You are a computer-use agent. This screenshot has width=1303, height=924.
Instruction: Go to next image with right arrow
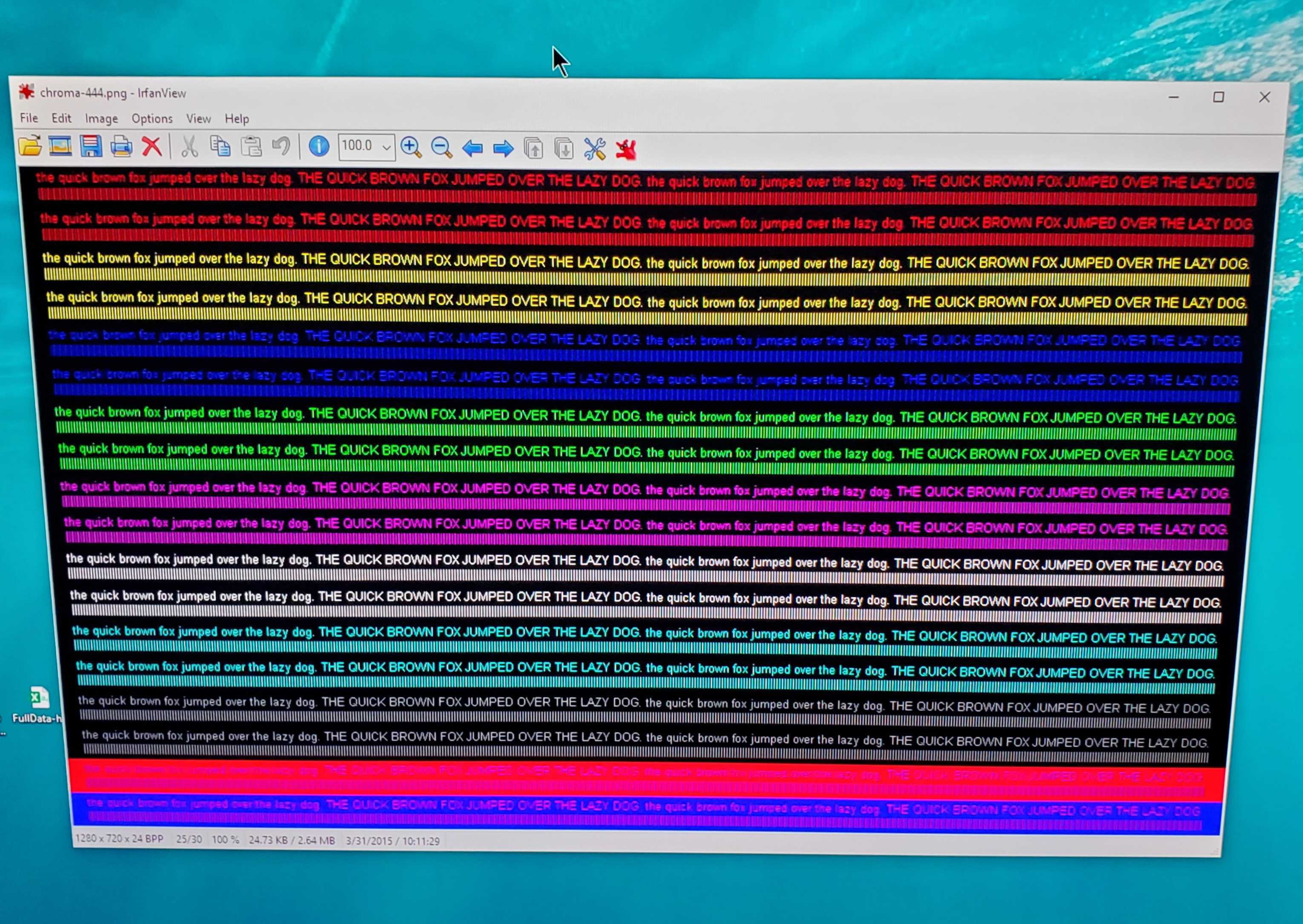[503, 149]
